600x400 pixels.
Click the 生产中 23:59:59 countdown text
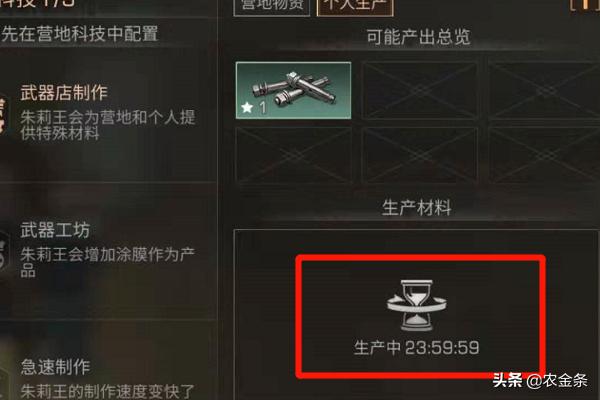click(416, 348)
